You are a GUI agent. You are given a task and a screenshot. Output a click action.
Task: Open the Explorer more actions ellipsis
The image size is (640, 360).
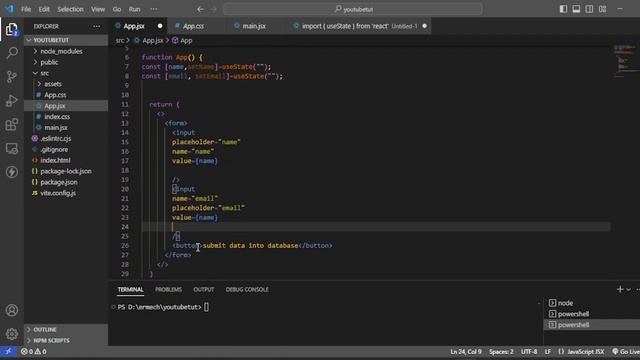tap(97, 26)
